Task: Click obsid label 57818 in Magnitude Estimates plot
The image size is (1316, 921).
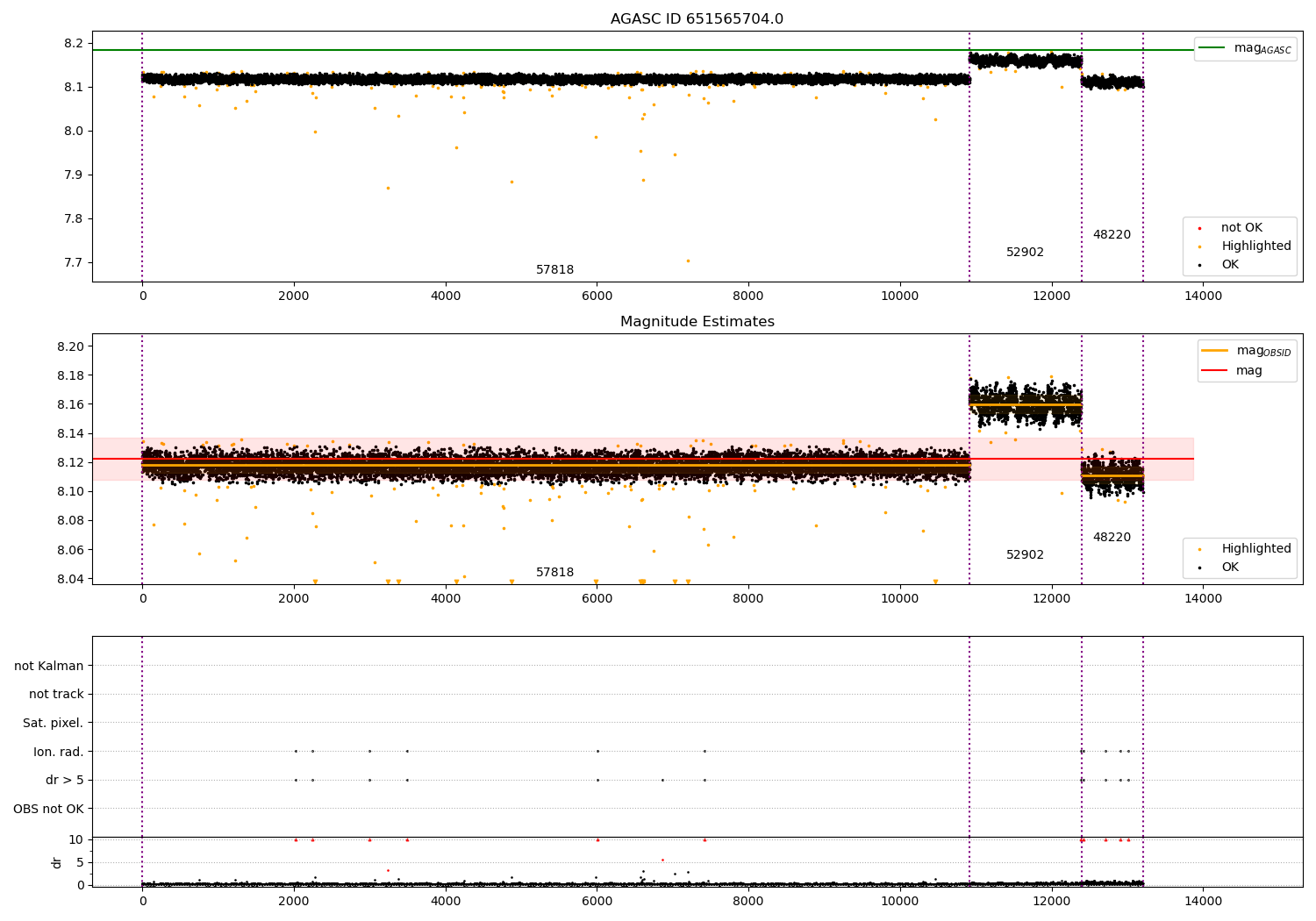Action: click(554, 573)
